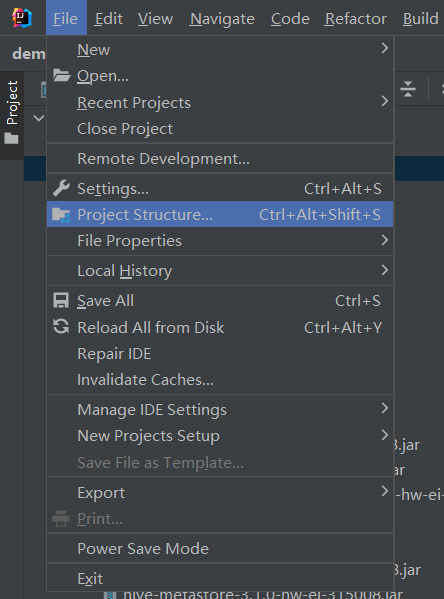Expand the New submenu arrow
This screenshot has width=444, height=599.
coord(384,48)
